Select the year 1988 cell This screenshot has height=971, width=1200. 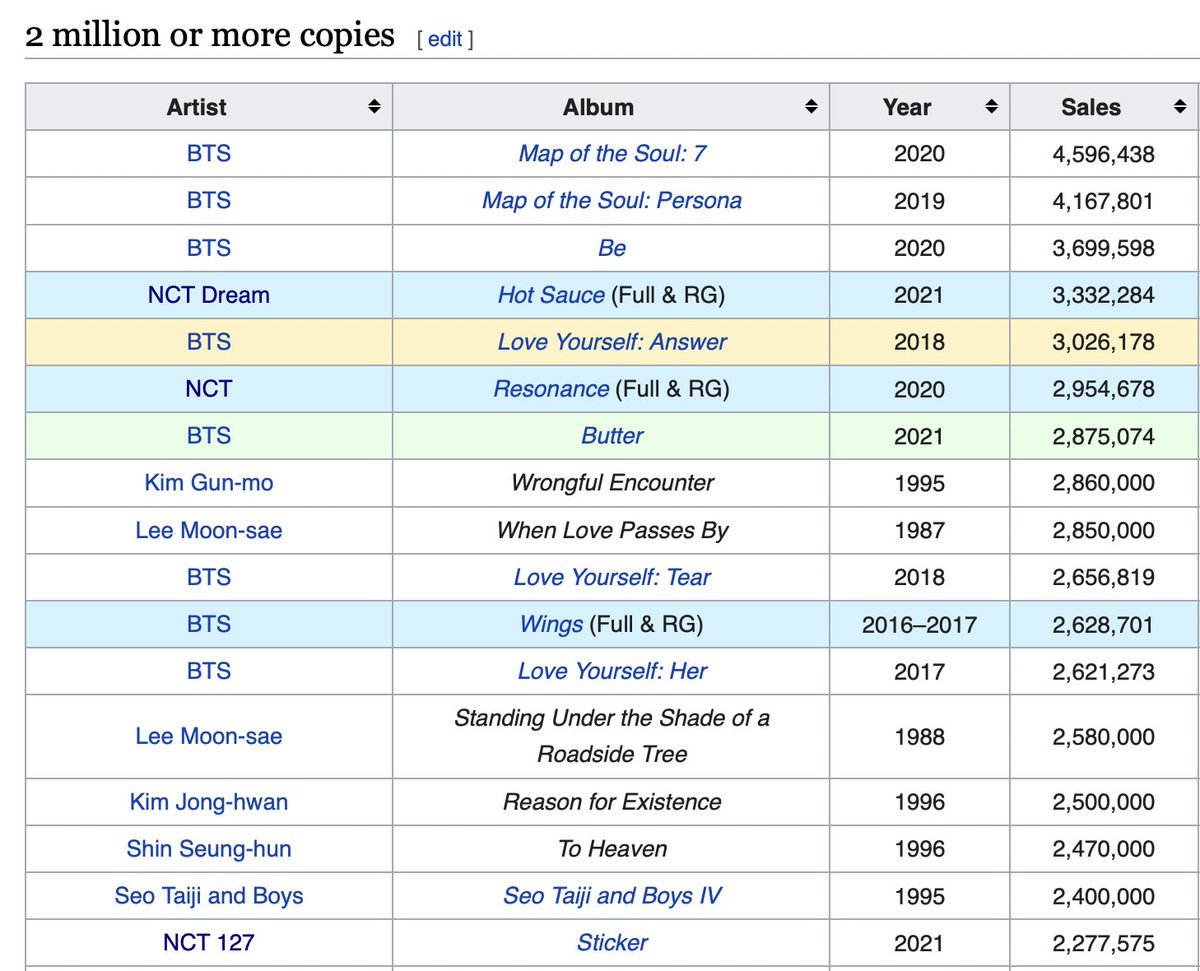tap(919, 736)
